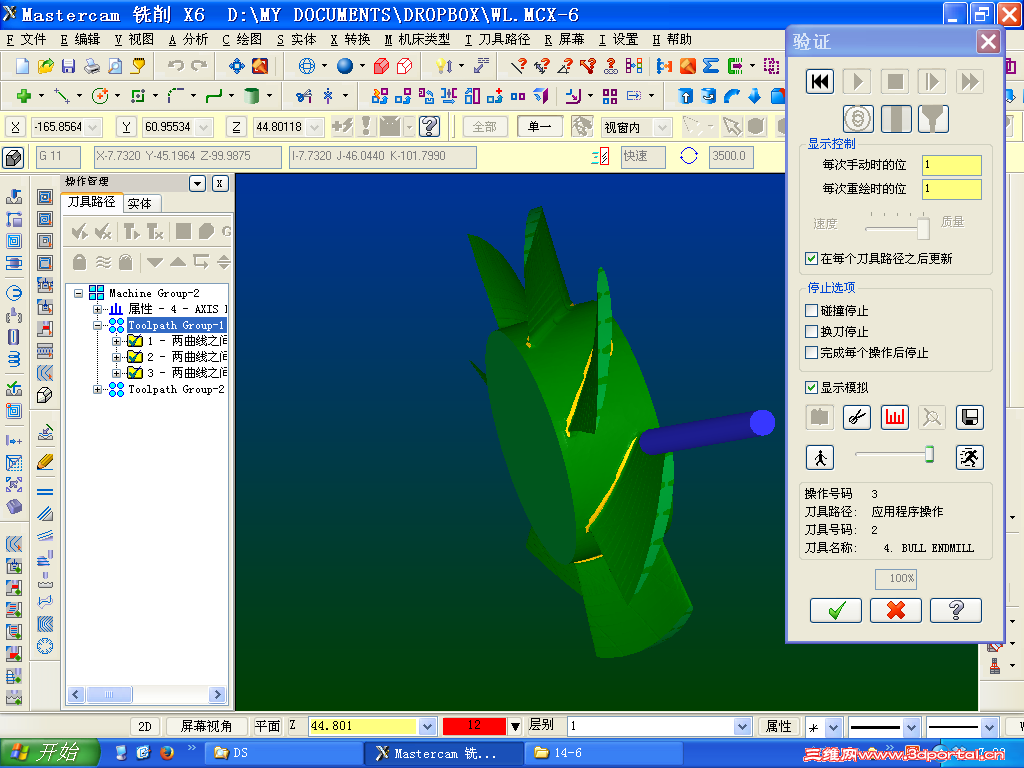Open the 绘图 Create menu

(x=242, y=40)
